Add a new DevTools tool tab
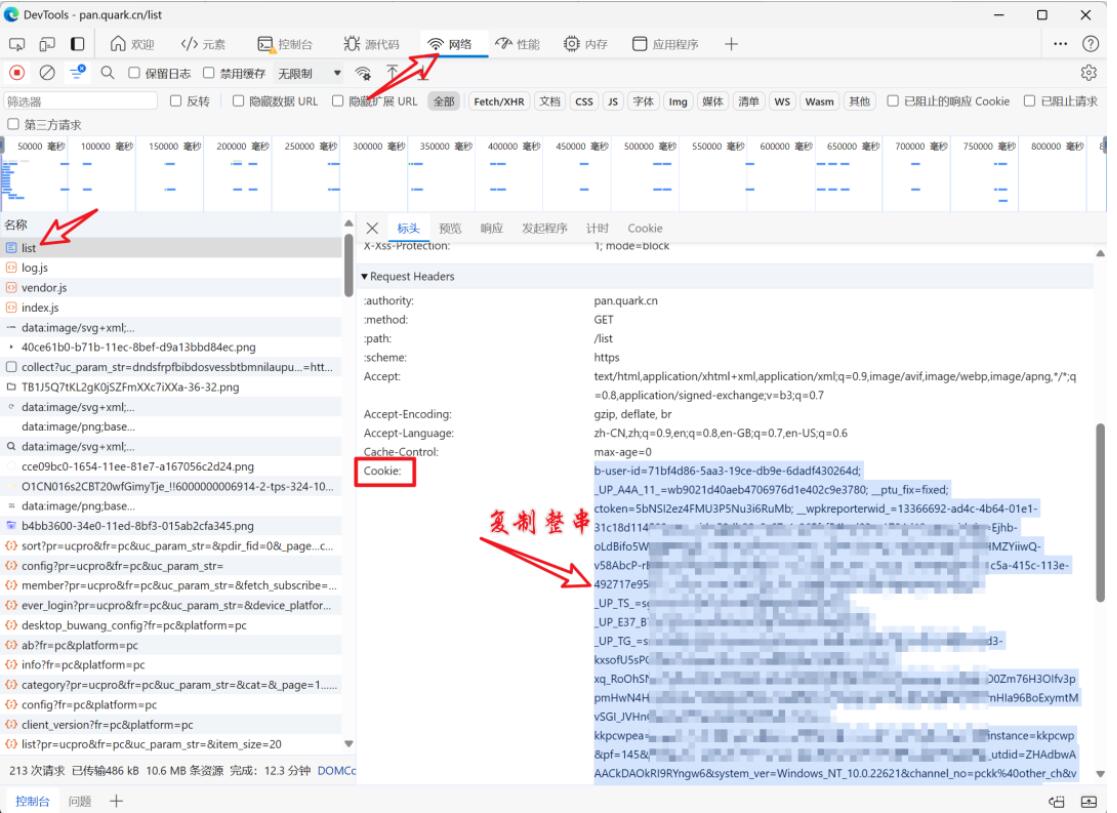 (x=731, y=44)
